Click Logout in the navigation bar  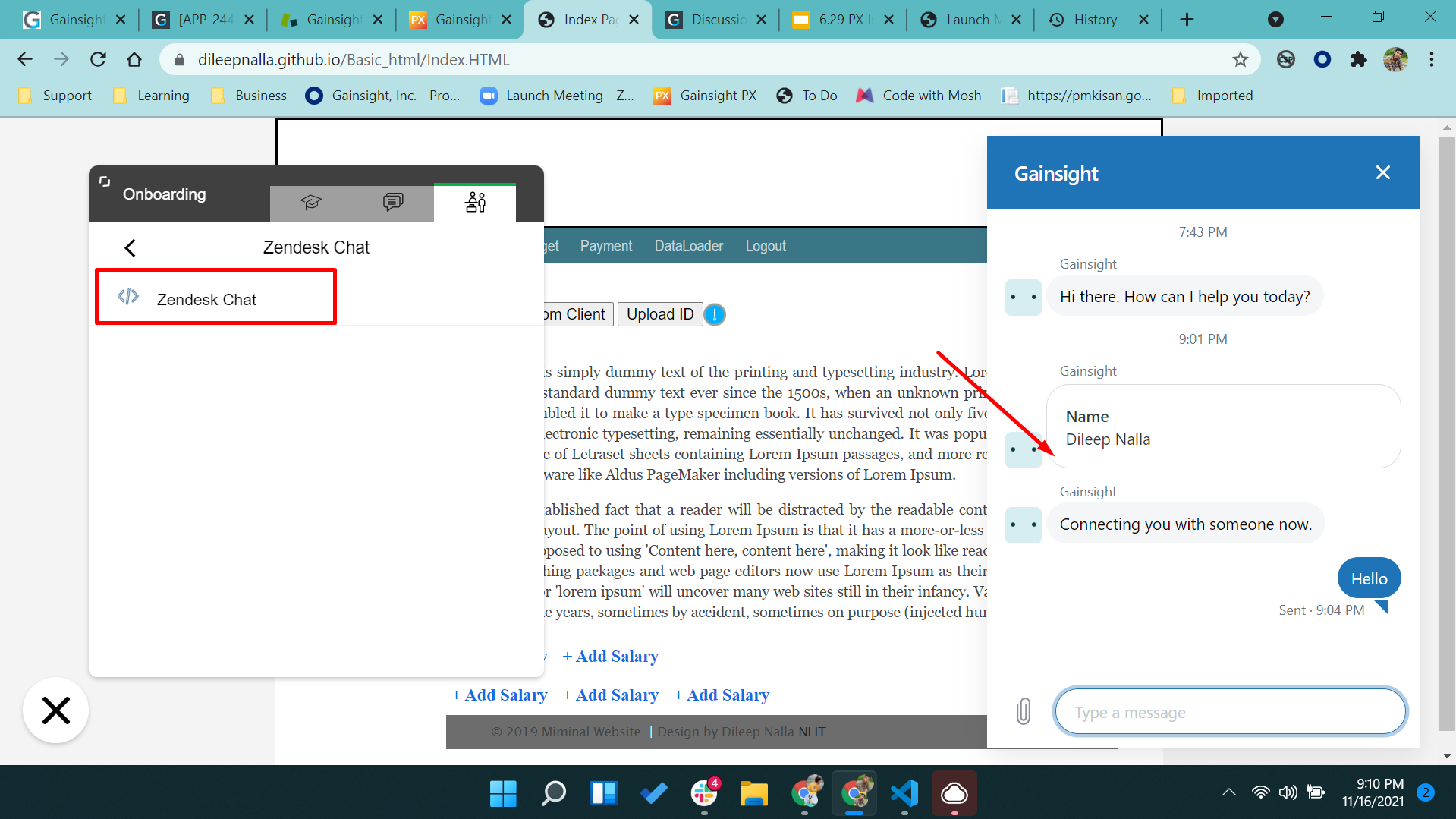tap(766, 246)
